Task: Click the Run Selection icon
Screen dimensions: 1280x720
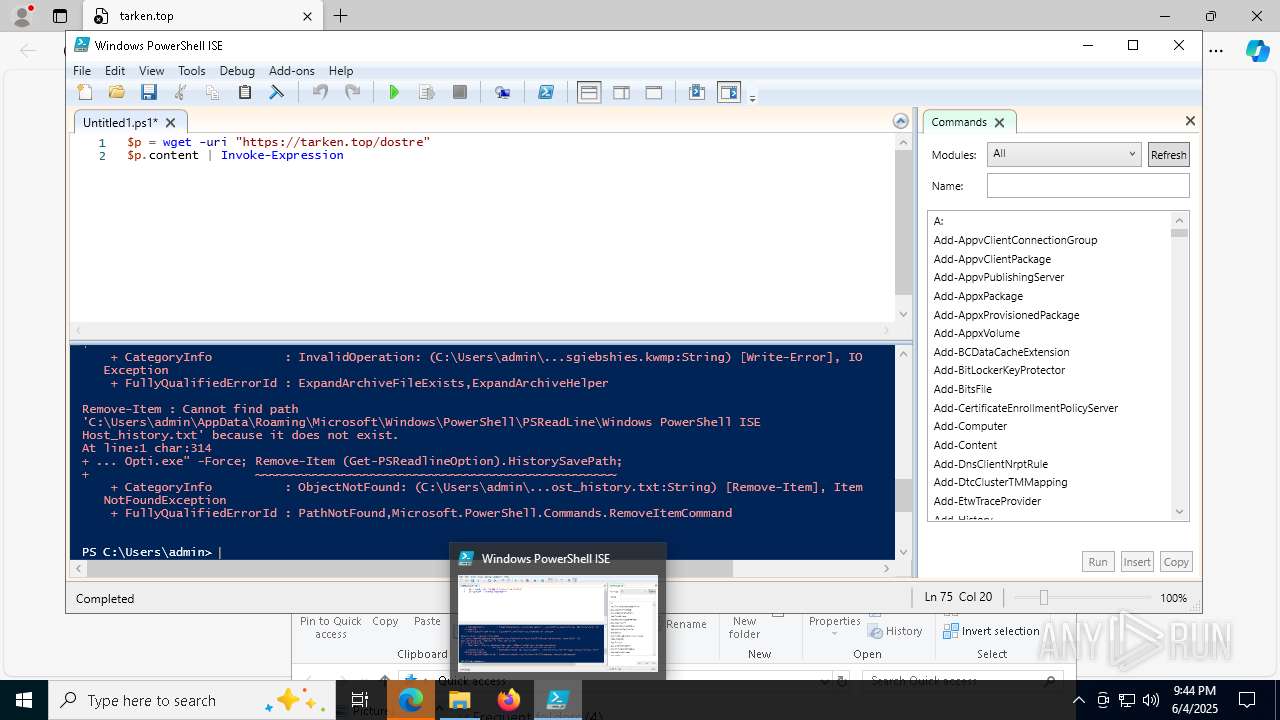Action: (x=427, y=92)
